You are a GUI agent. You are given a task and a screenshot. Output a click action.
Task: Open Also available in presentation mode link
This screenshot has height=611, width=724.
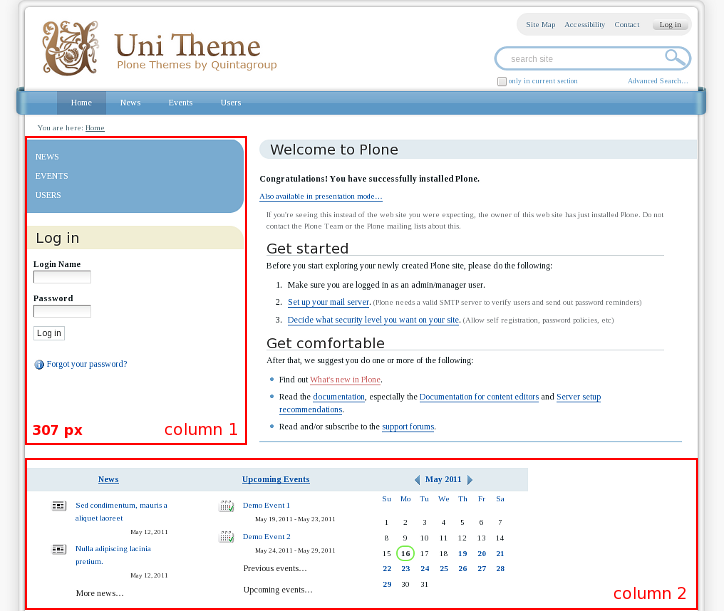(x=321, y=196)
